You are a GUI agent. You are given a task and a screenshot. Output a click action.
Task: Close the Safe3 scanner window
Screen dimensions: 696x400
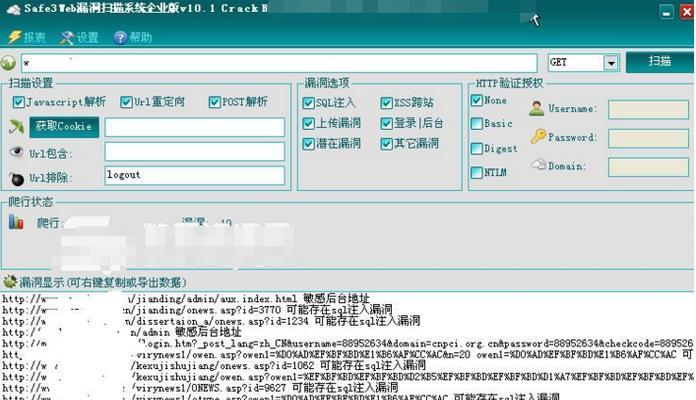687,12
